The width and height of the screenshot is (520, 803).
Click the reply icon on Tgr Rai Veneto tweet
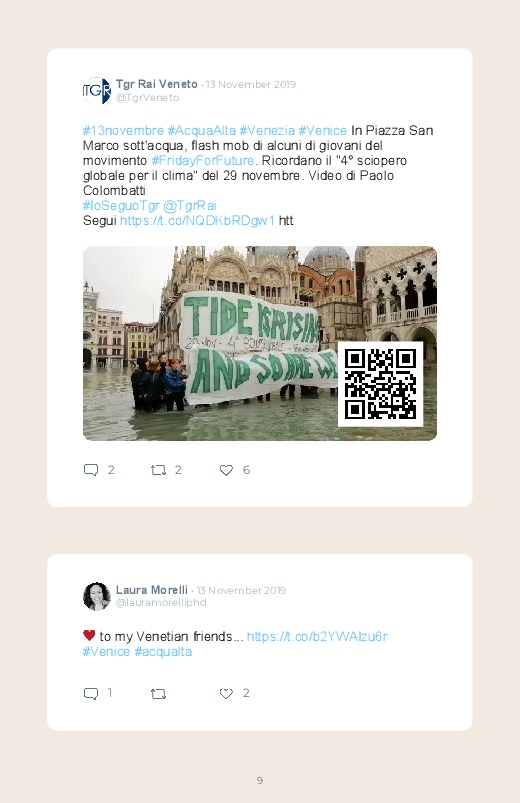click(91, 470)
